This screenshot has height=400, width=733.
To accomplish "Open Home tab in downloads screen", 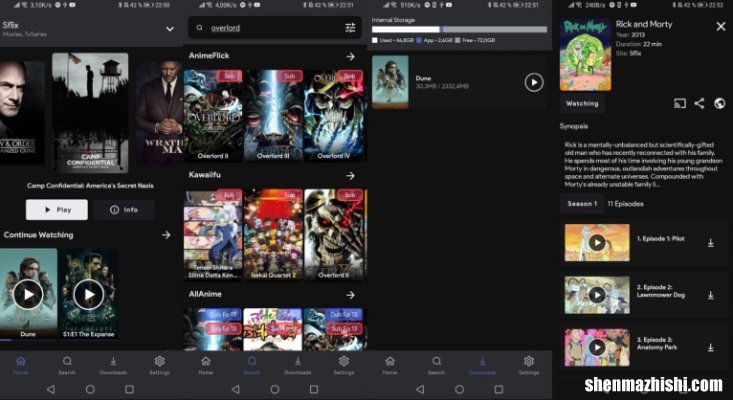I will (x=390, y=365).
